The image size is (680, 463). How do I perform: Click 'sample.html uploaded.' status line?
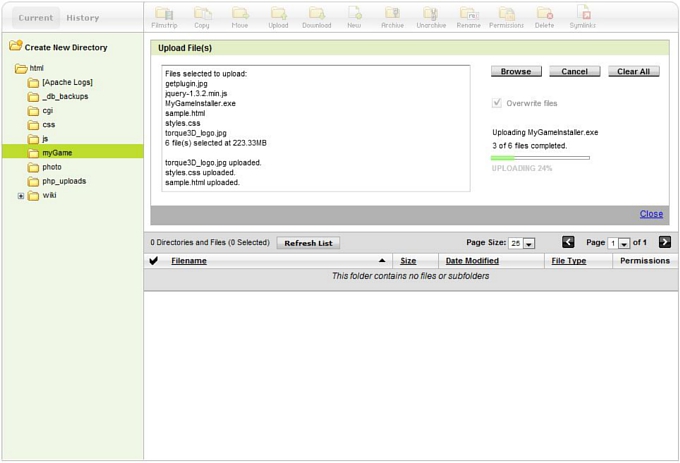(x=202, y=183)
